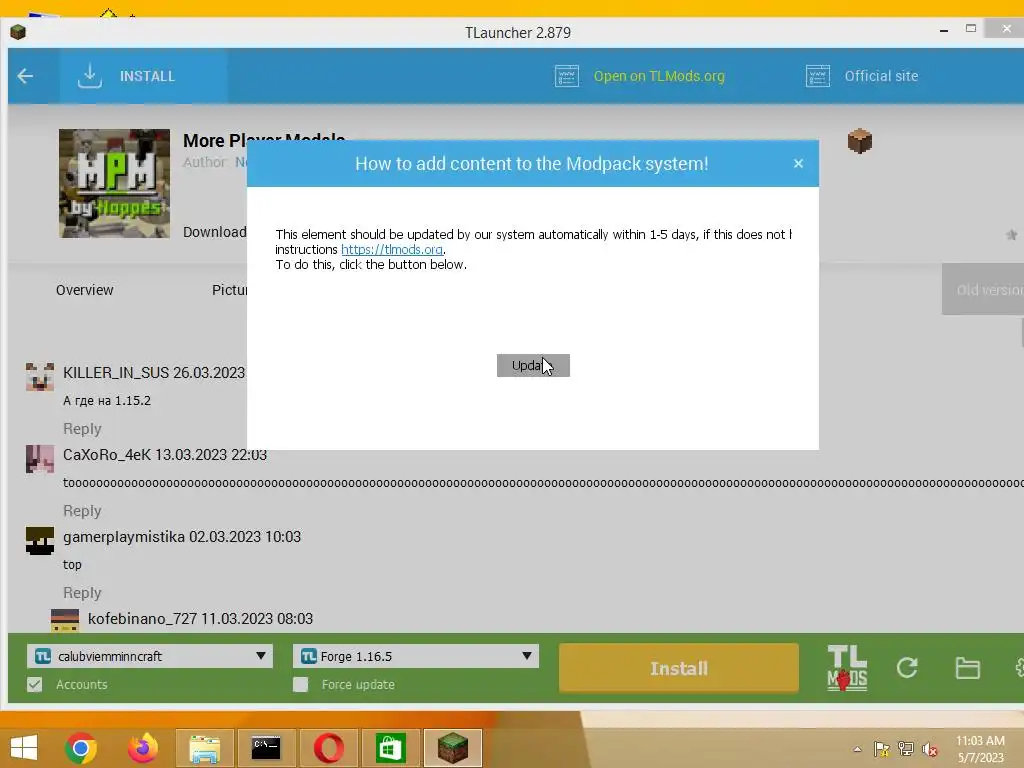Launch Google Chrome from taskbar
This screenshot has width=1024, height=768.
(x=81, y=748)
